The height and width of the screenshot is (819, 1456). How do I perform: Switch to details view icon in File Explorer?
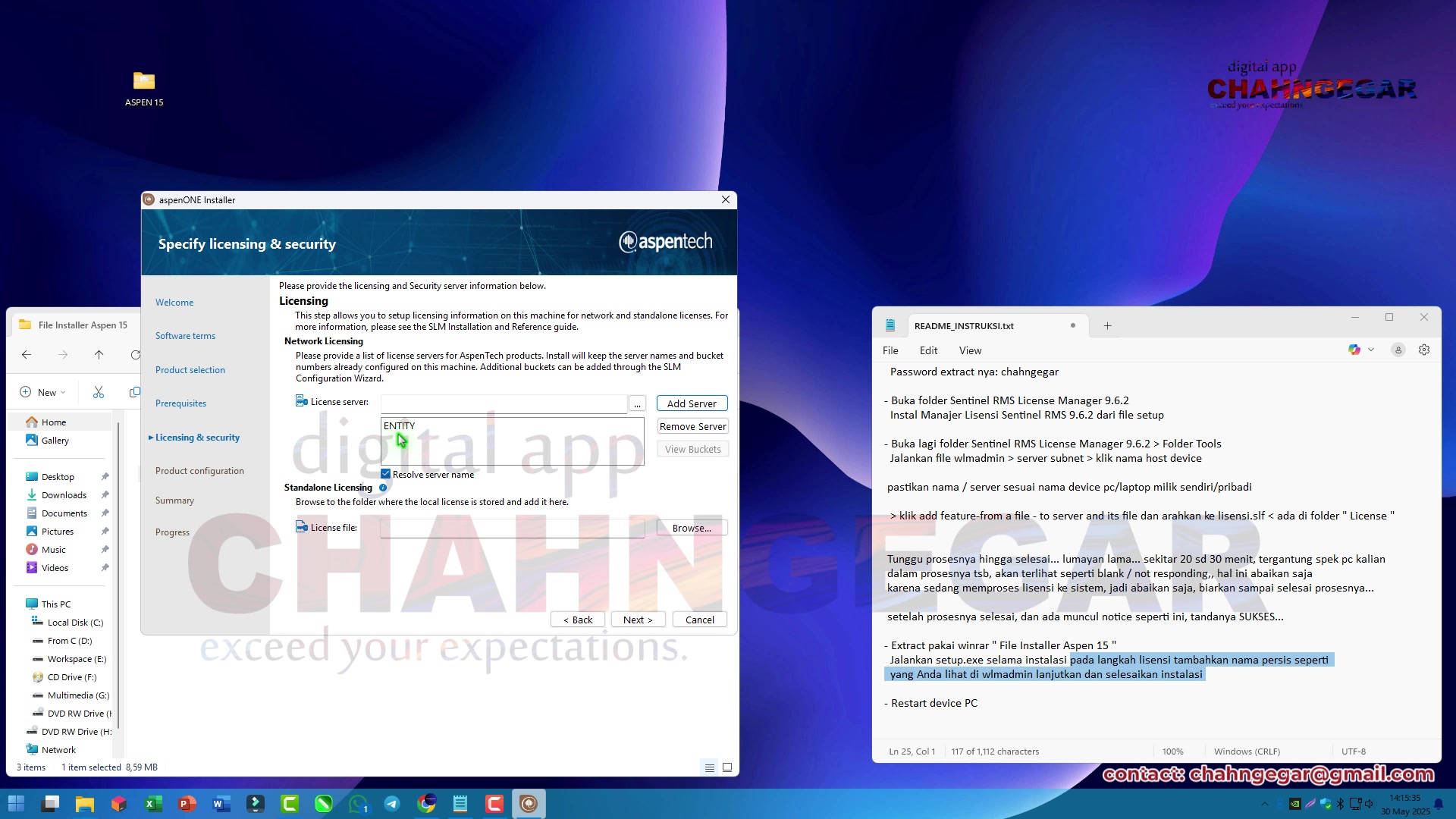[x=710, y=767]
